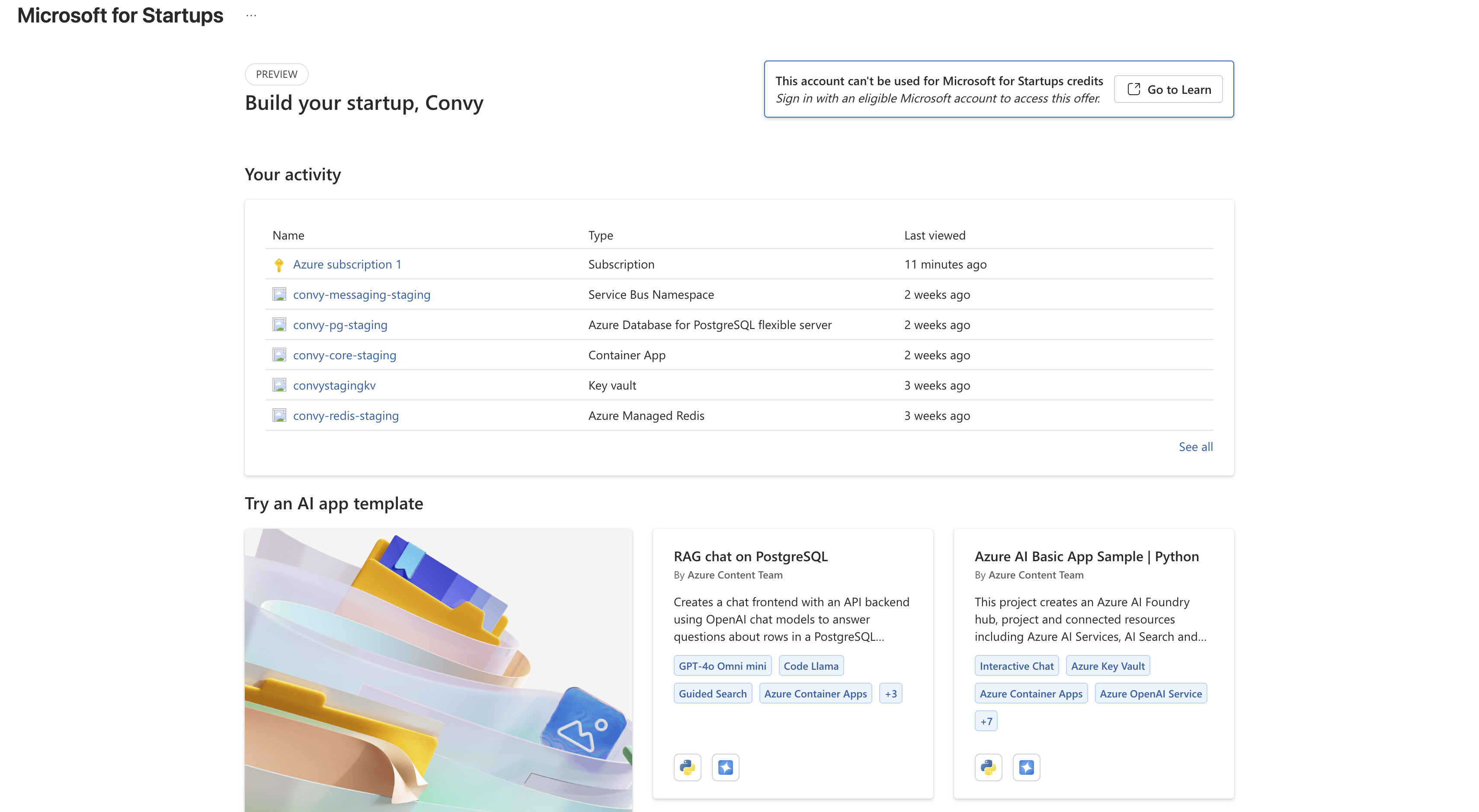Open Azure subscription 1 link
This screenshot has width=1479, height=812.
pyautogui.click(x=347, y=265)
